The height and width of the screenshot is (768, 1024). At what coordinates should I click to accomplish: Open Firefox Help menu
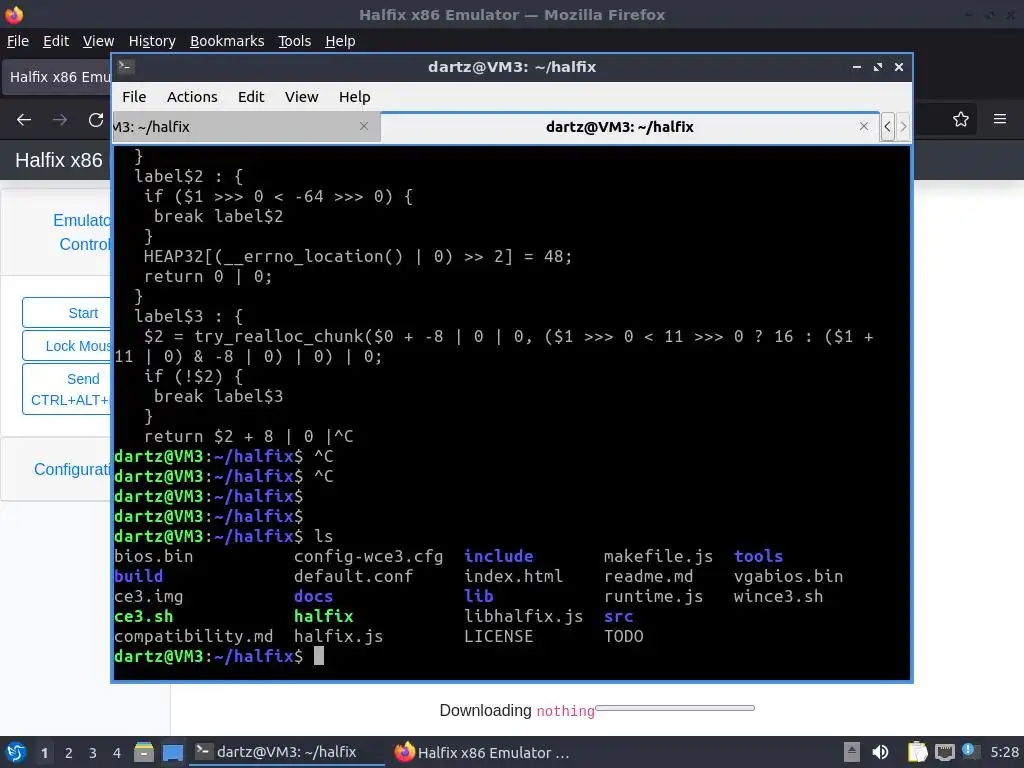[x=340, y=41]
